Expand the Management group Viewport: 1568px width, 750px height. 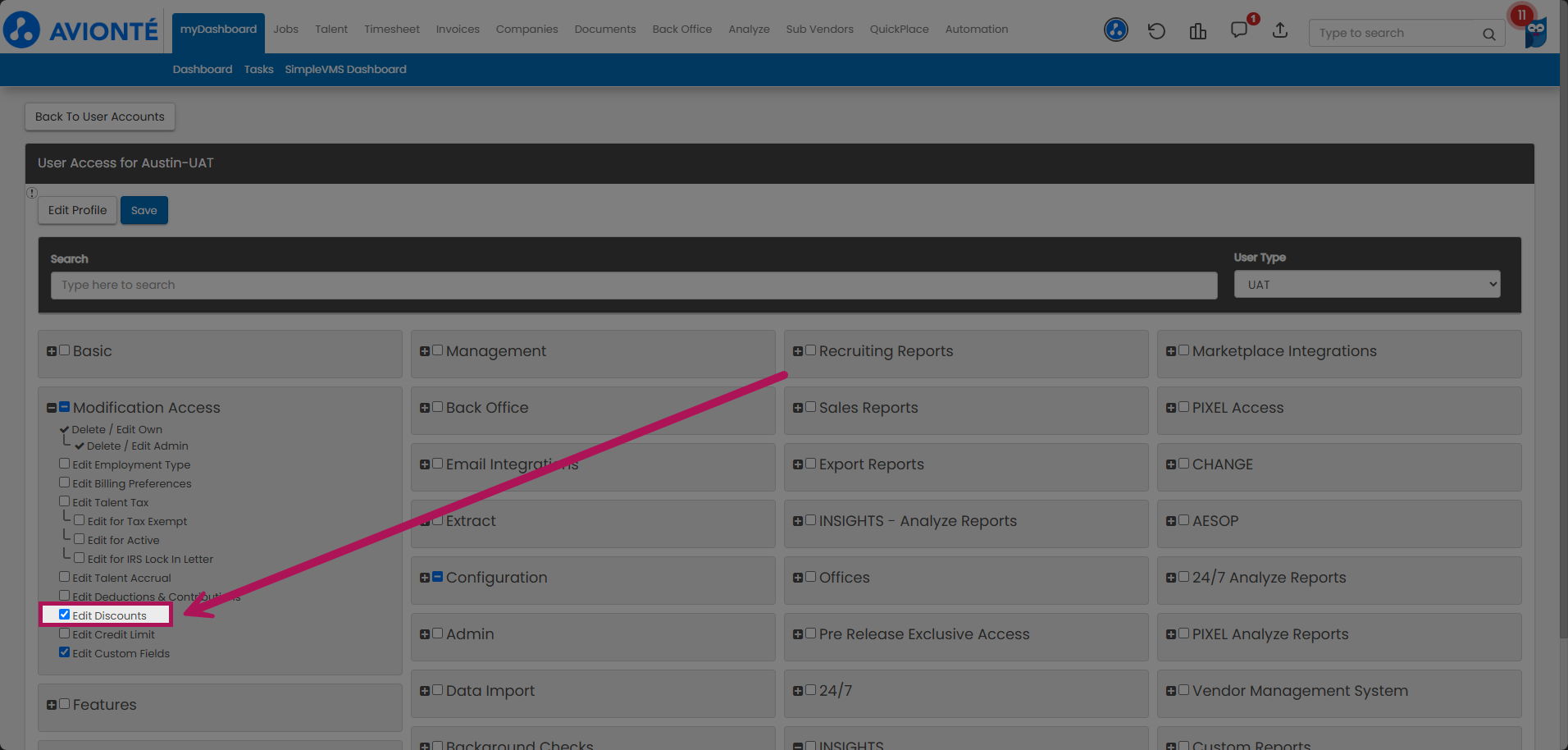(x=425, y=351)
